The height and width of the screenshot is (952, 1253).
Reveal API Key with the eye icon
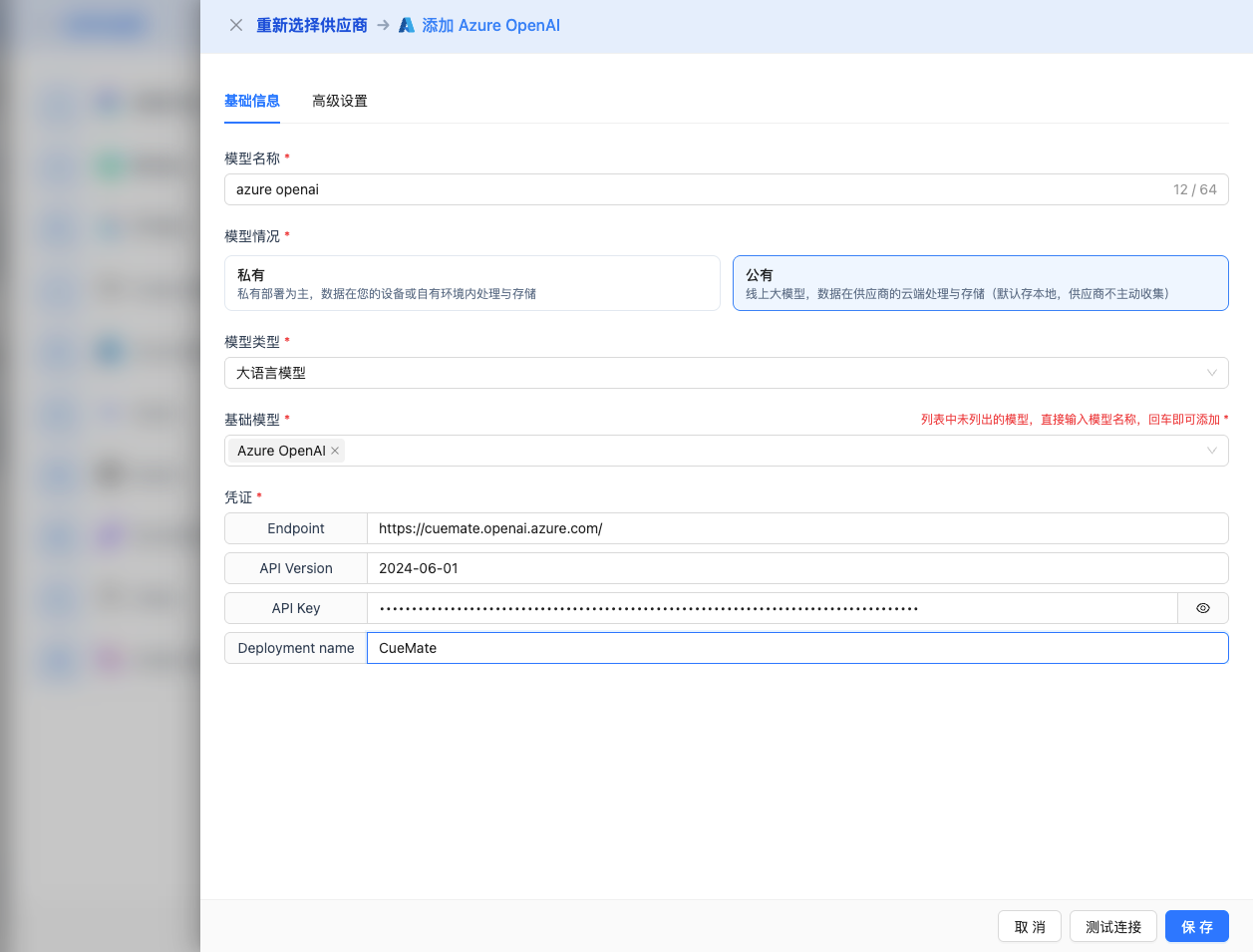click(x=1203, y=608)
